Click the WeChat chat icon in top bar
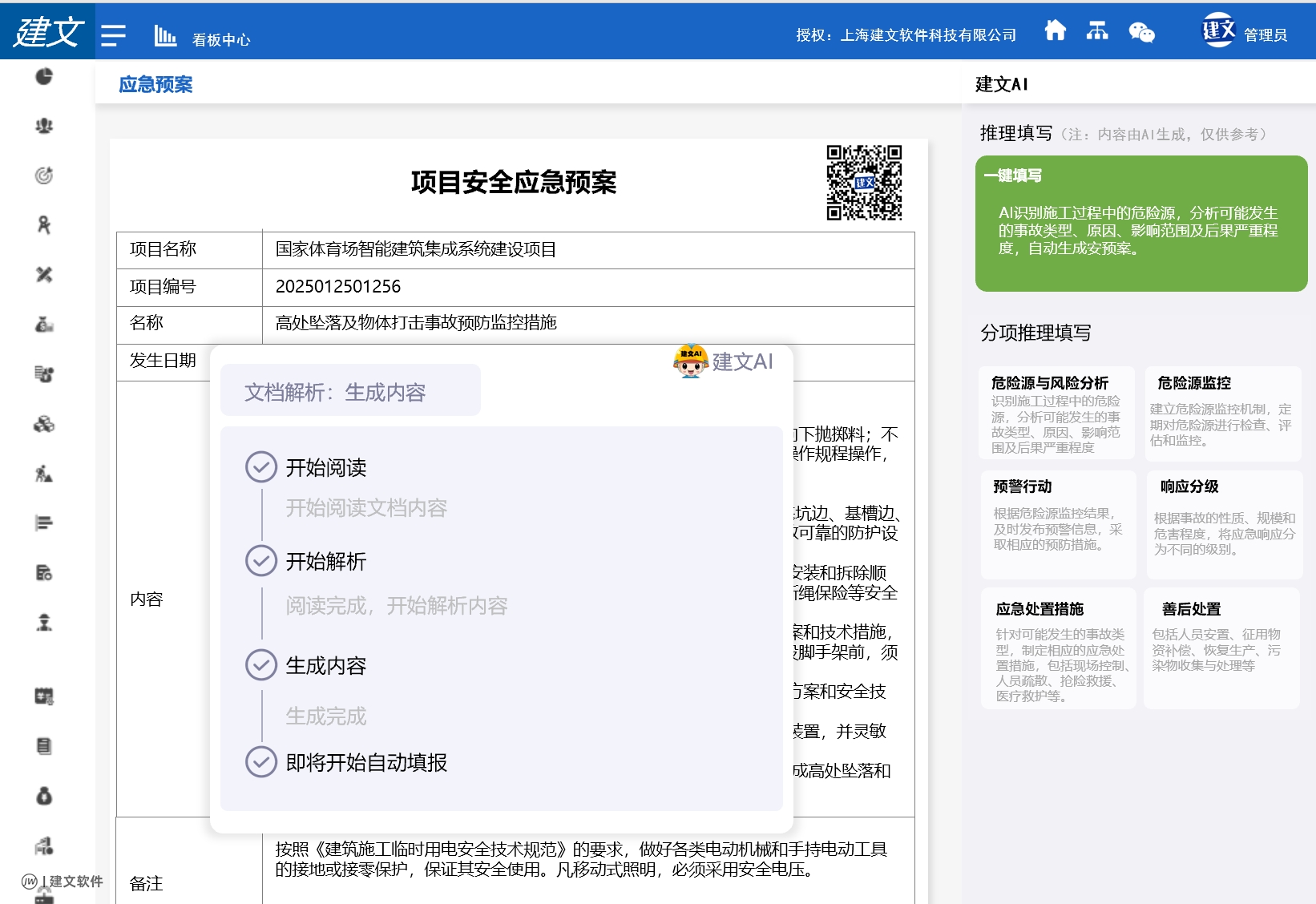Viewport: 1316px width, 904px height. click(1142, 33)
